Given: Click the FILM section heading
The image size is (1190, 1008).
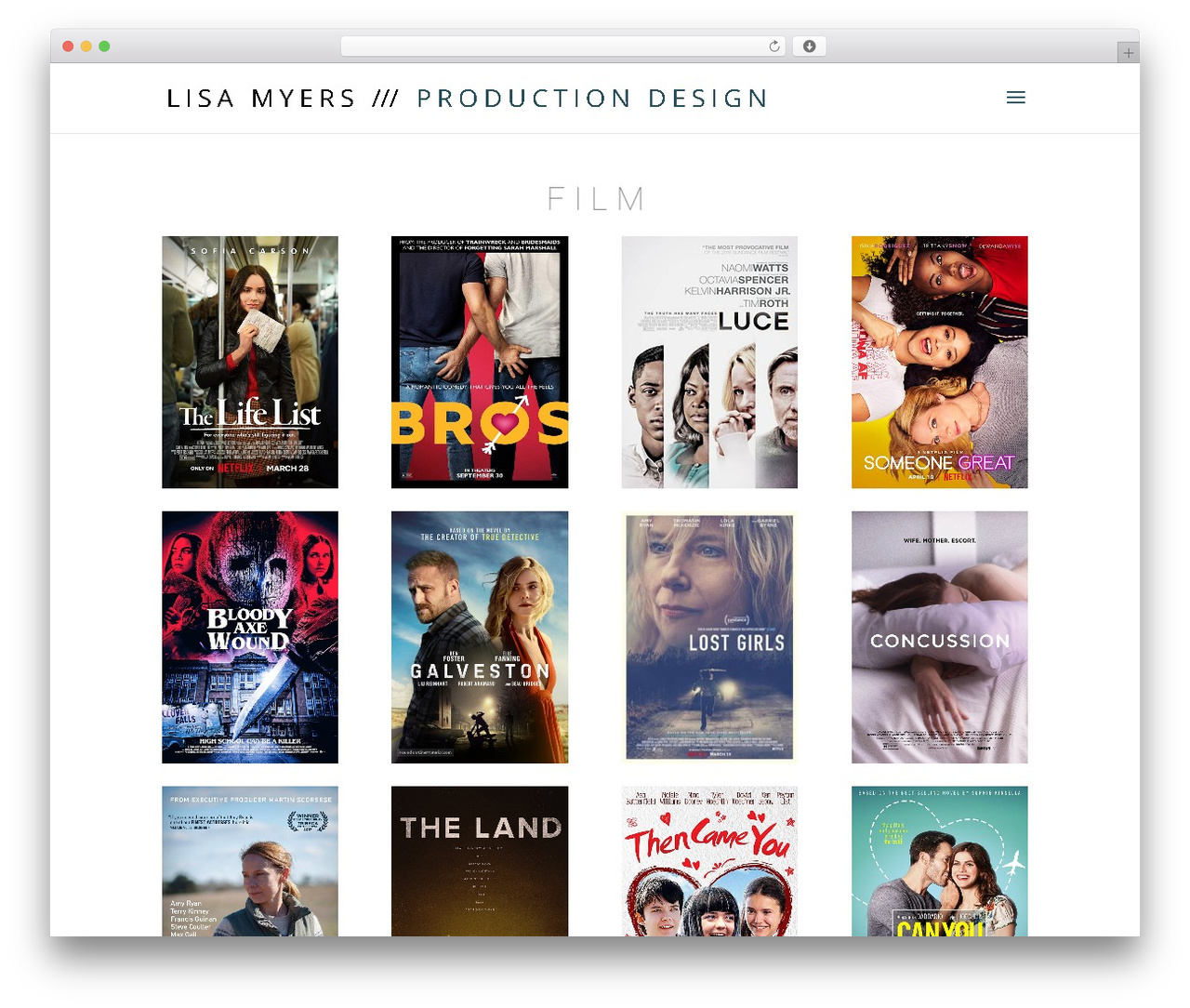Looking at the screenshot, I should pyautogui.click(x=595, y=198).
